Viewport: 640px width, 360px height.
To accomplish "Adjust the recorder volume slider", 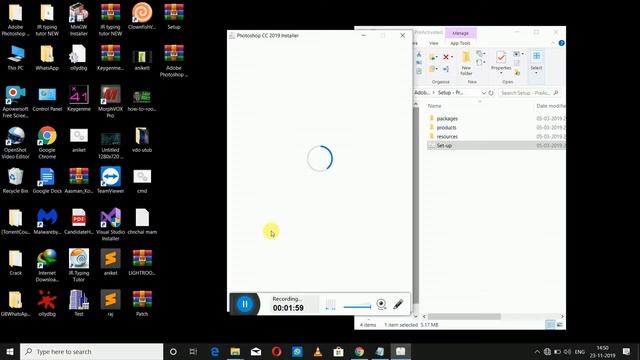I will (x=357, y=307).
